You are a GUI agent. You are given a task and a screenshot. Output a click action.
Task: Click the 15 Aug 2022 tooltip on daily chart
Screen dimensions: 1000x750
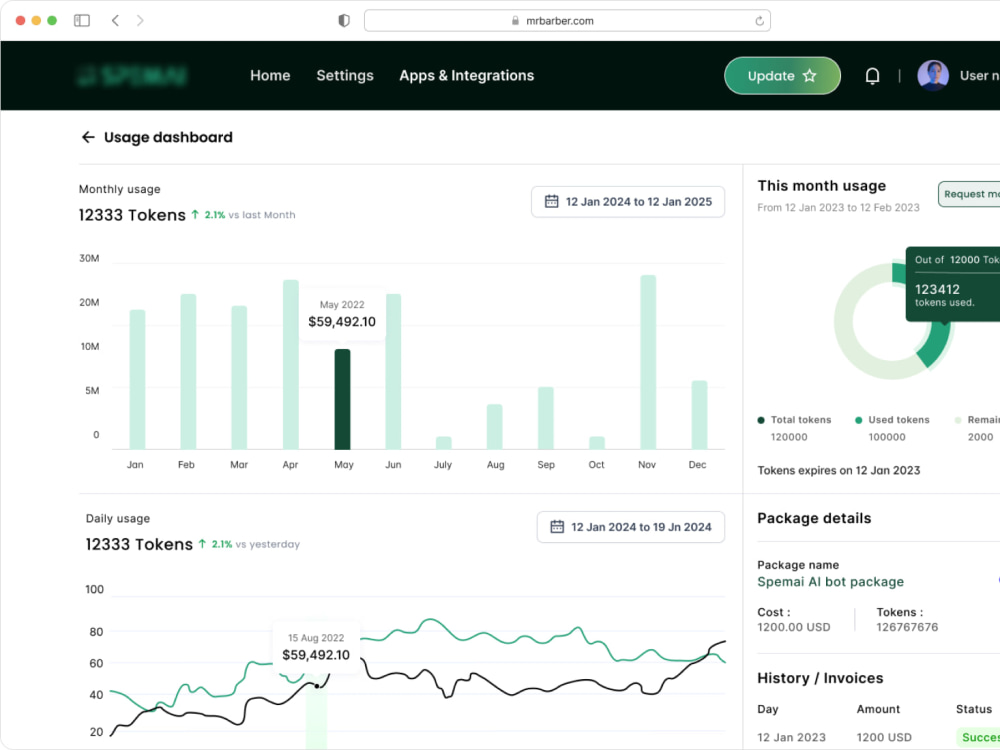(x=316, y=647)
